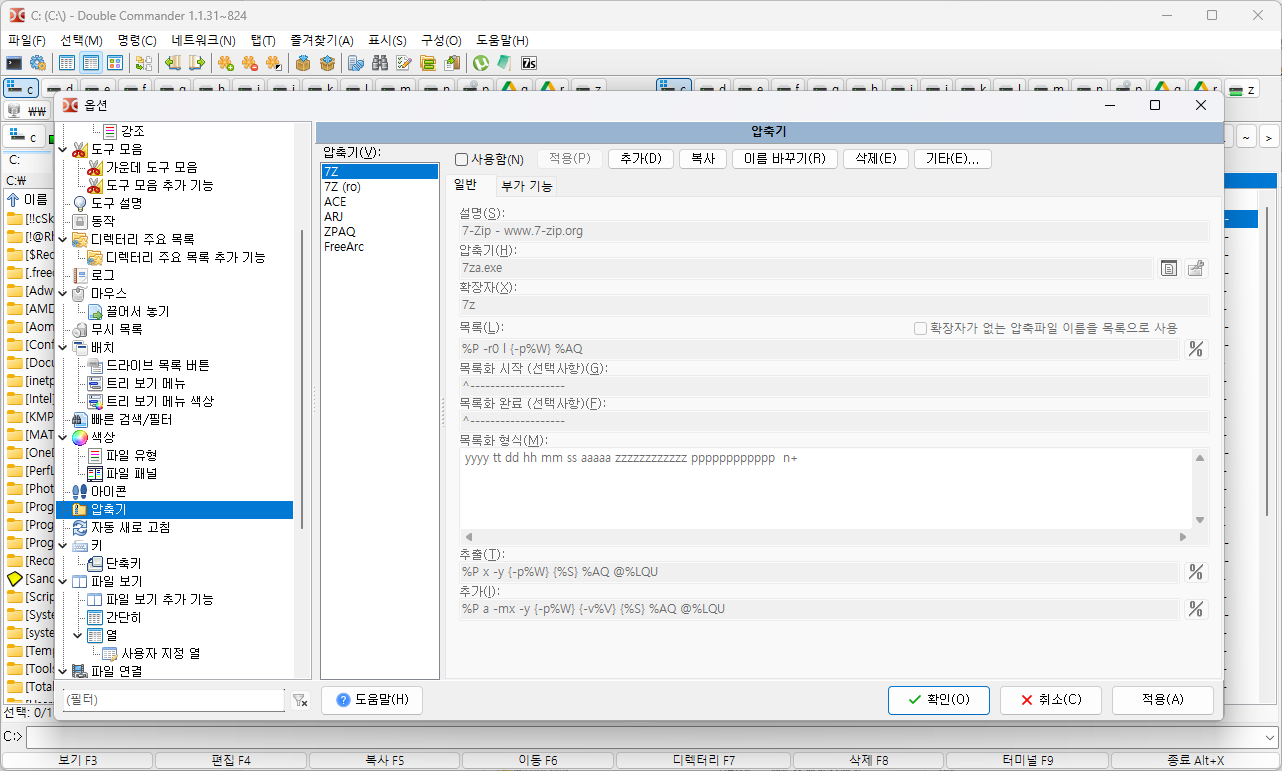Click the 설명 field with 7-Zip text
Image resolution: width=1282 pixels, height=771 pixels.
833,231
